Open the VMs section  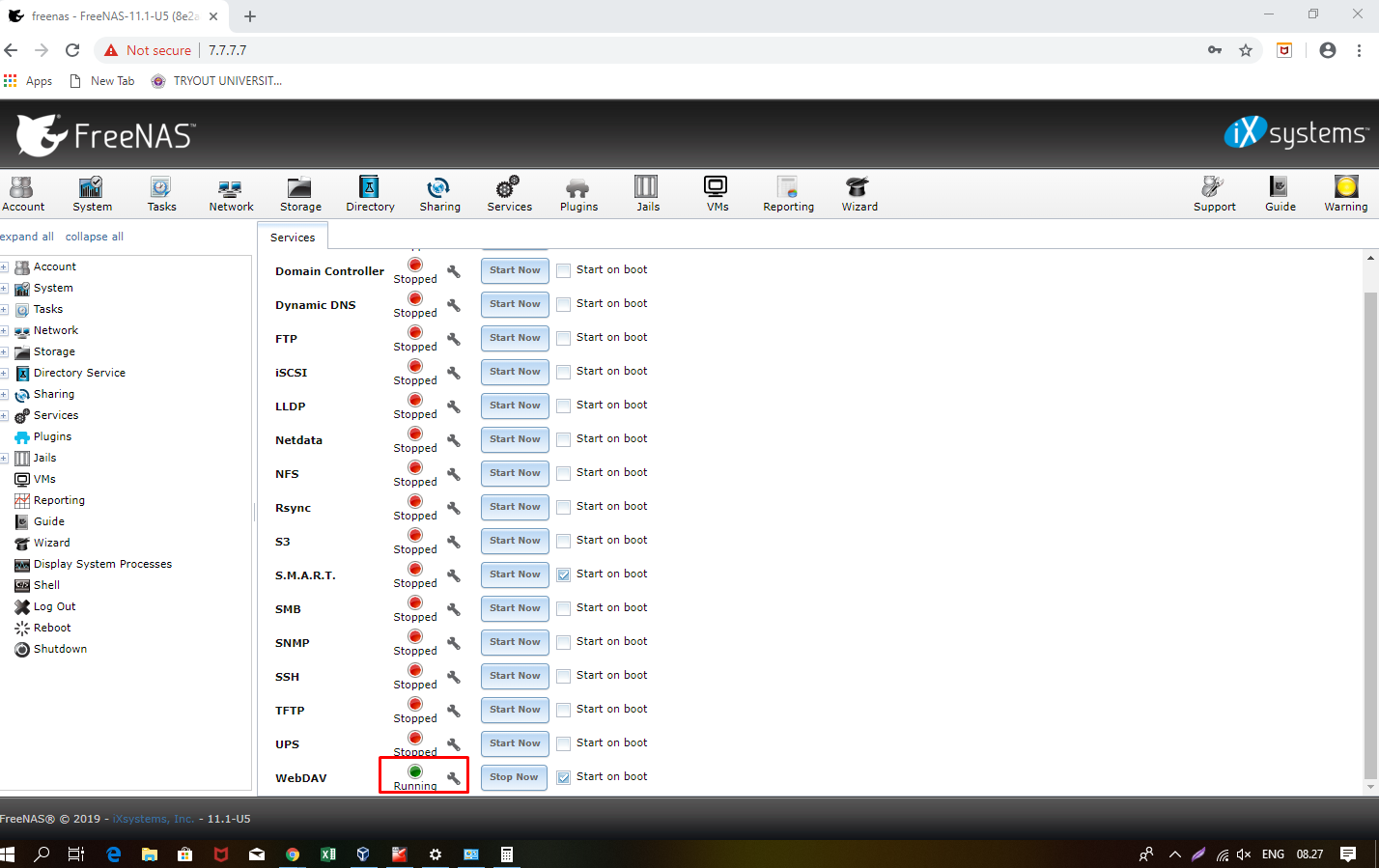coord(716,193)
